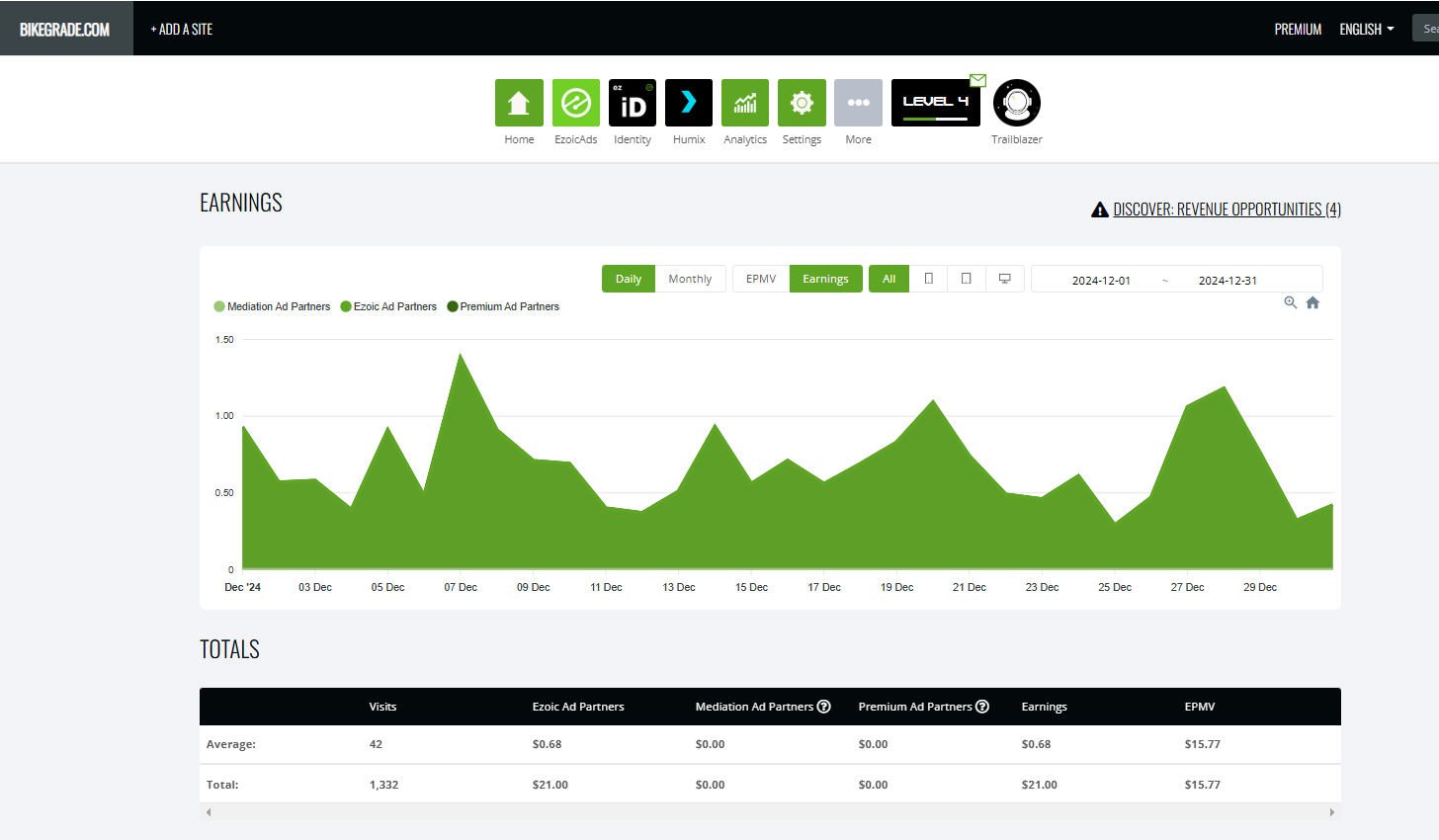Image resolution: width=1439 pixels, height=840 pixels.
Task: Switch chart to Monthly view
Action: click(x=690, y=279)
